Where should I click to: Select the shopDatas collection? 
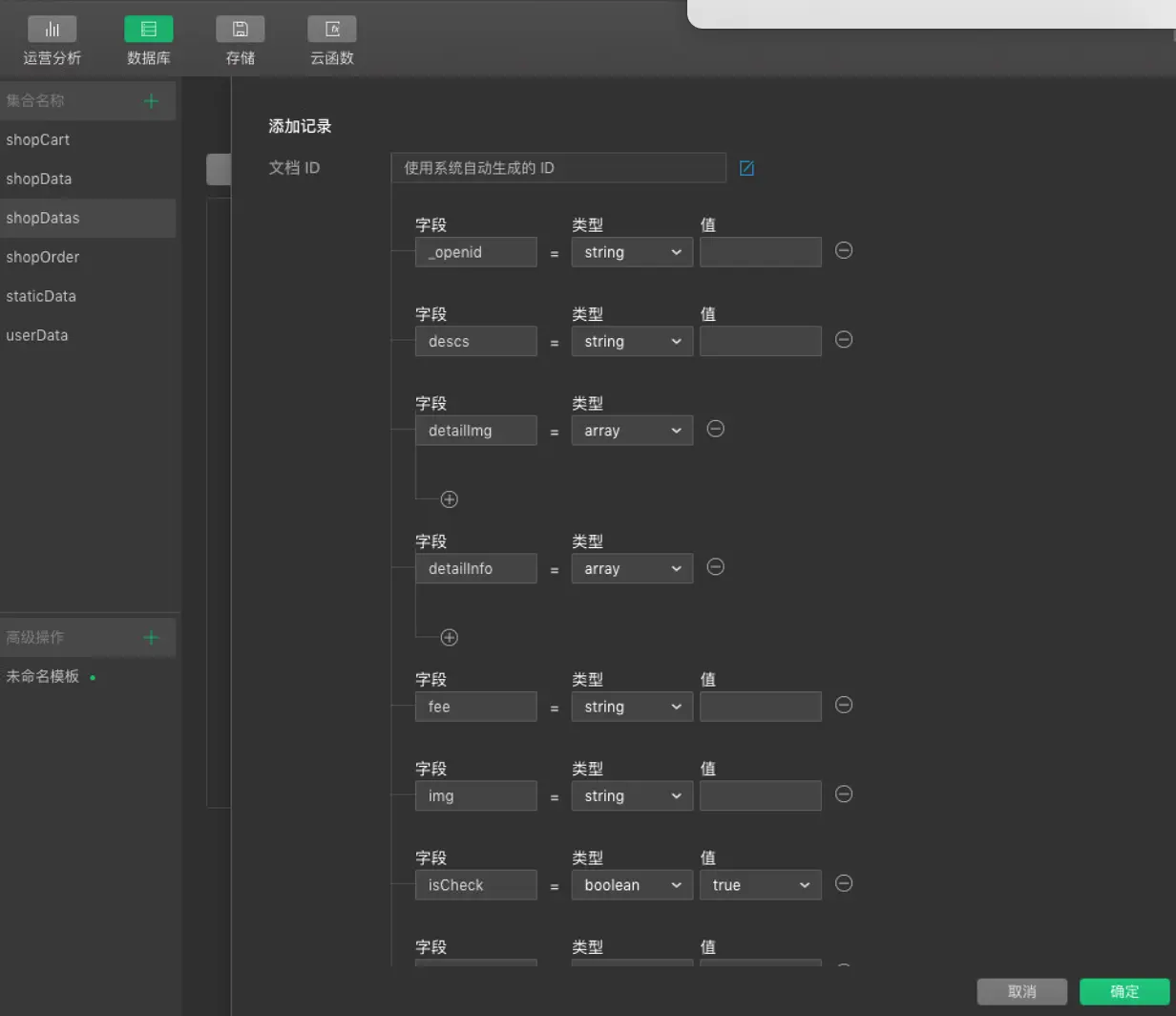(x=88, y=218)
